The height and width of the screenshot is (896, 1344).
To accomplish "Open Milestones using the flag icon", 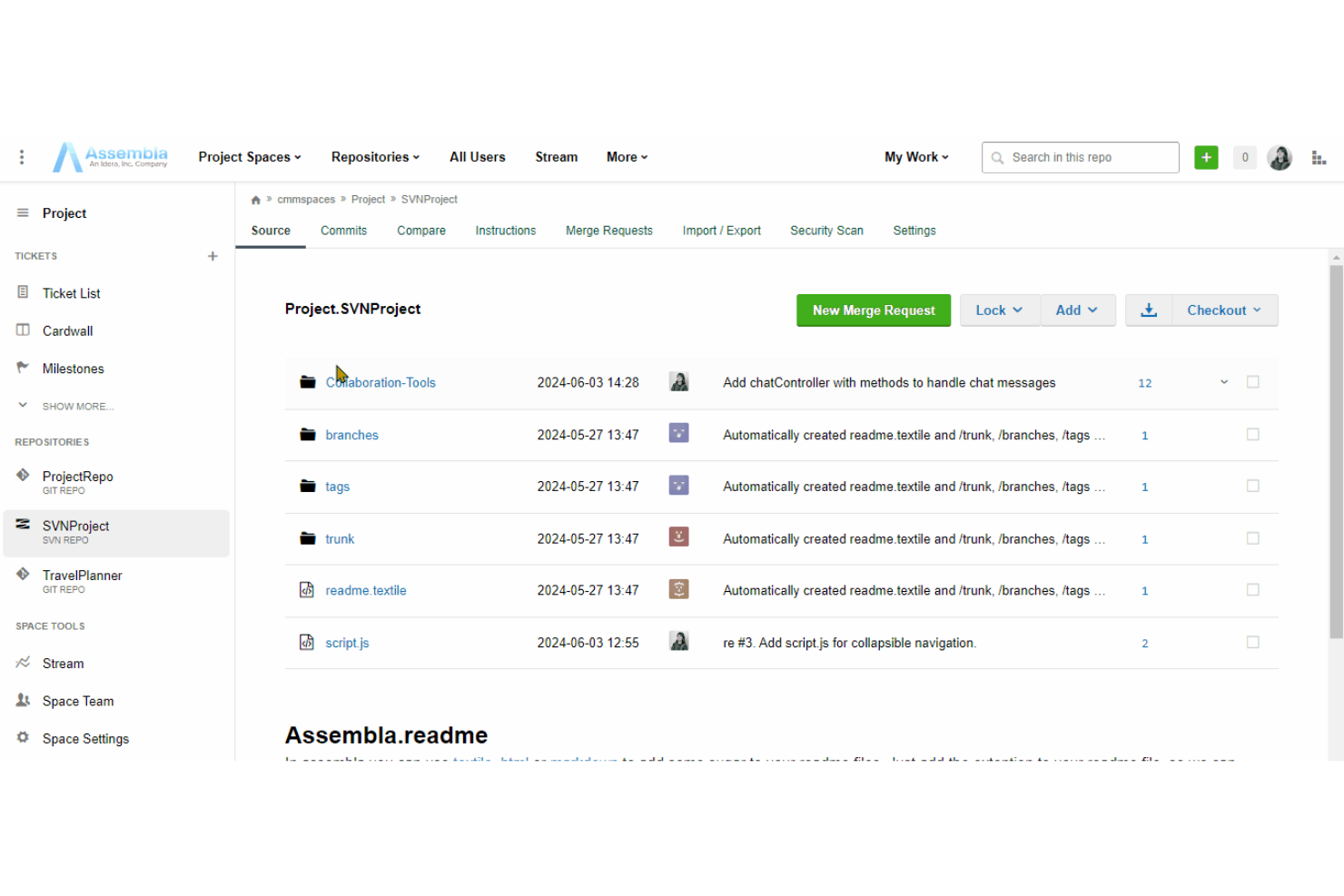I will (x=23, y=368).
